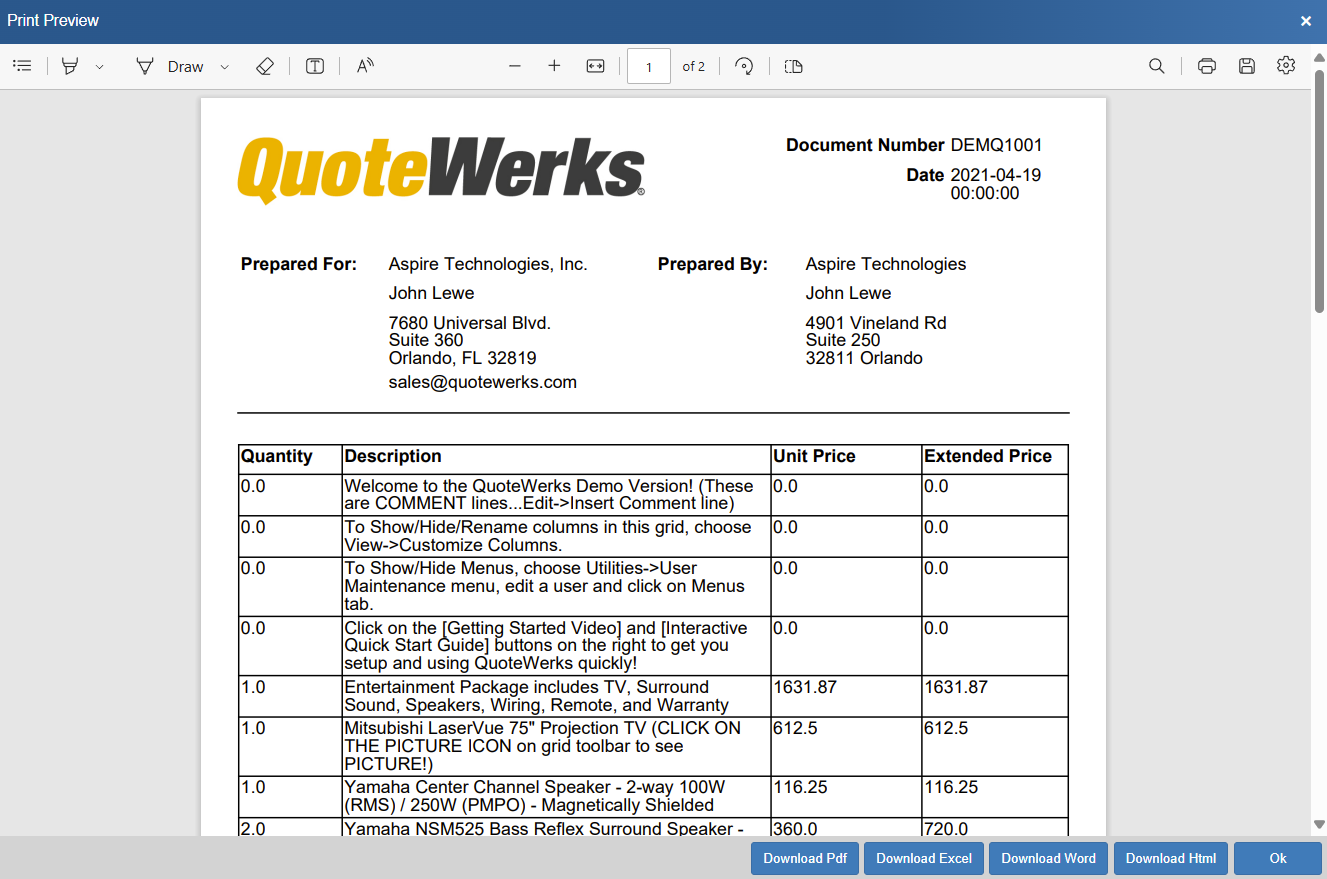Click the Download Excel button
The image size is (1327, 879).
click(x=924, y=858)
